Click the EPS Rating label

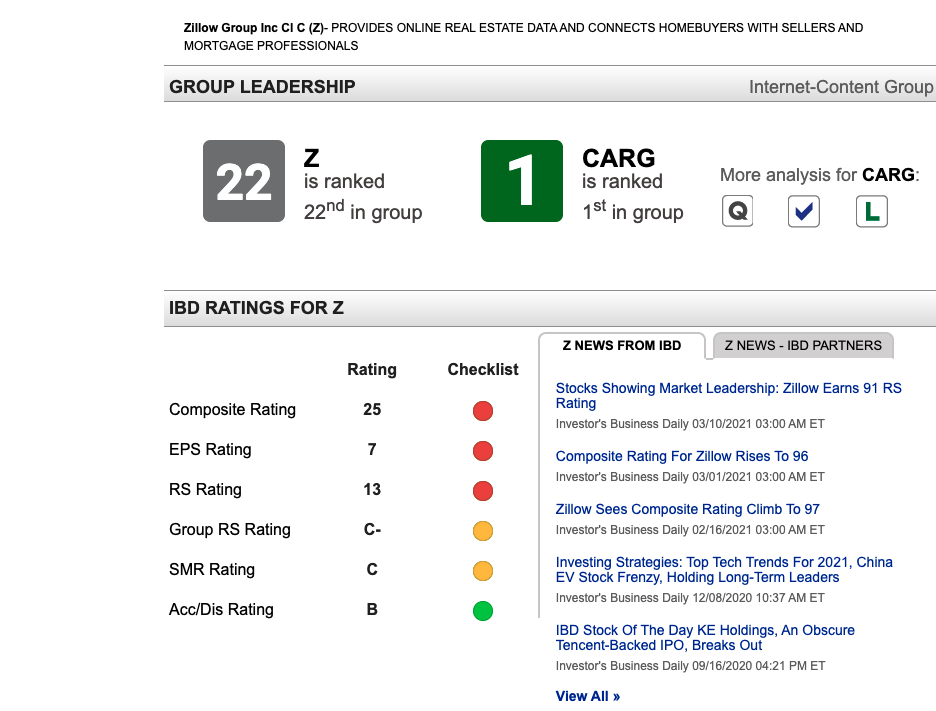[x=210, y=450]
